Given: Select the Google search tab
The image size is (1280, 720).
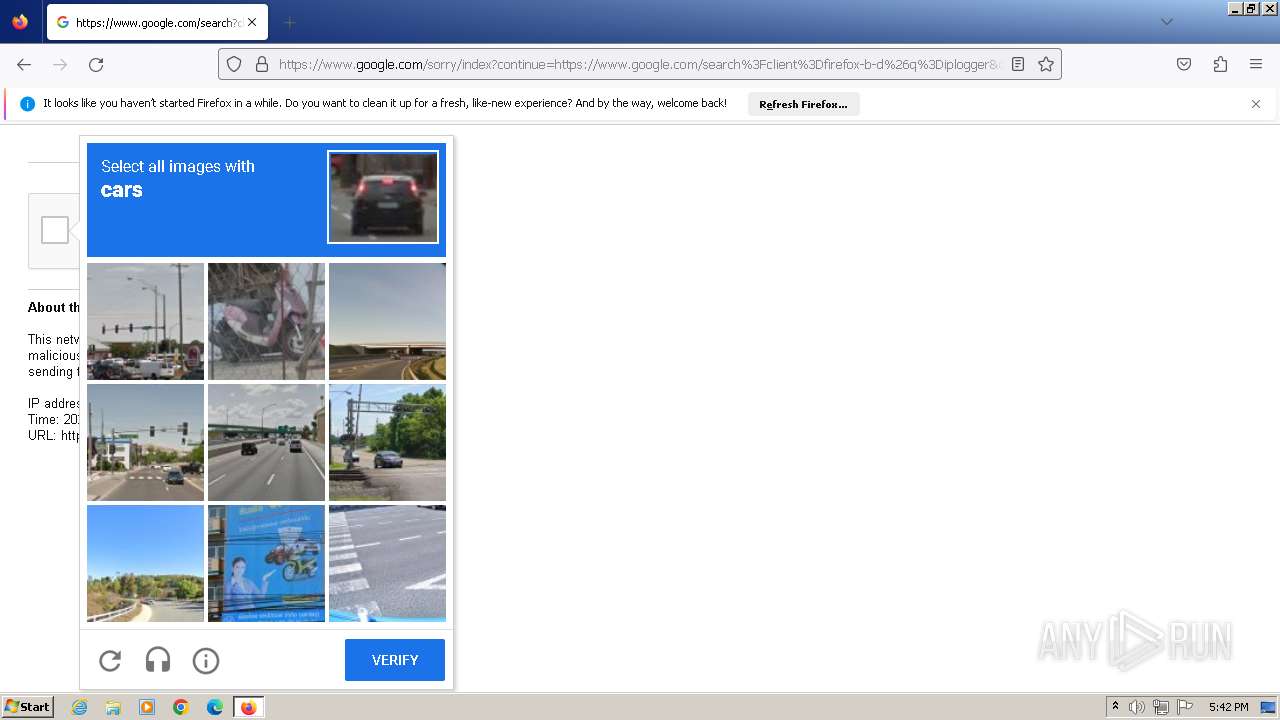Looking at the screenshot, I should 156,22.
